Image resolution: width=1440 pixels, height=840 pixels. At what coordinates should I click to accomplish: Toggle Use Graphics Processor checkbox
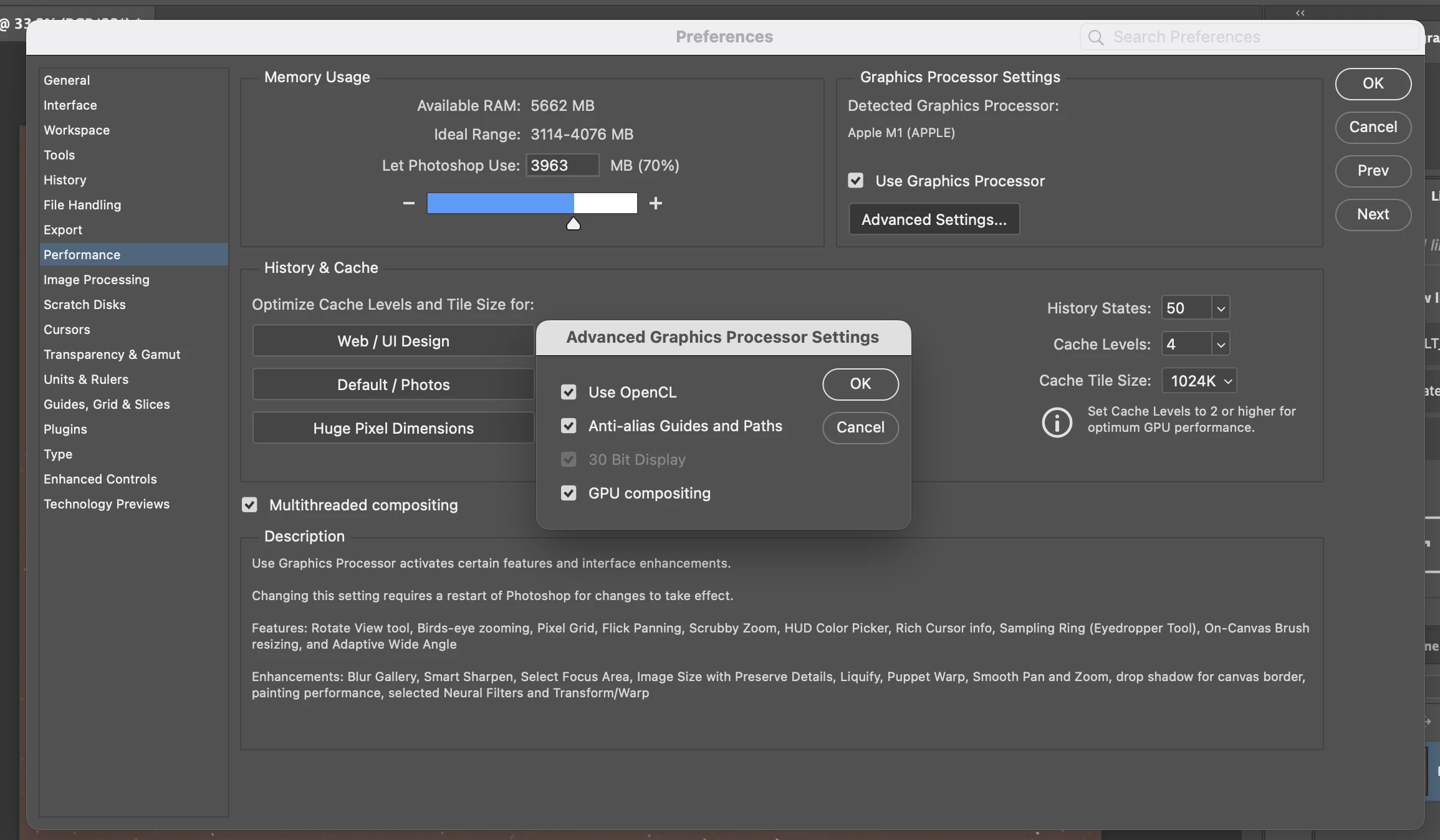855,181
